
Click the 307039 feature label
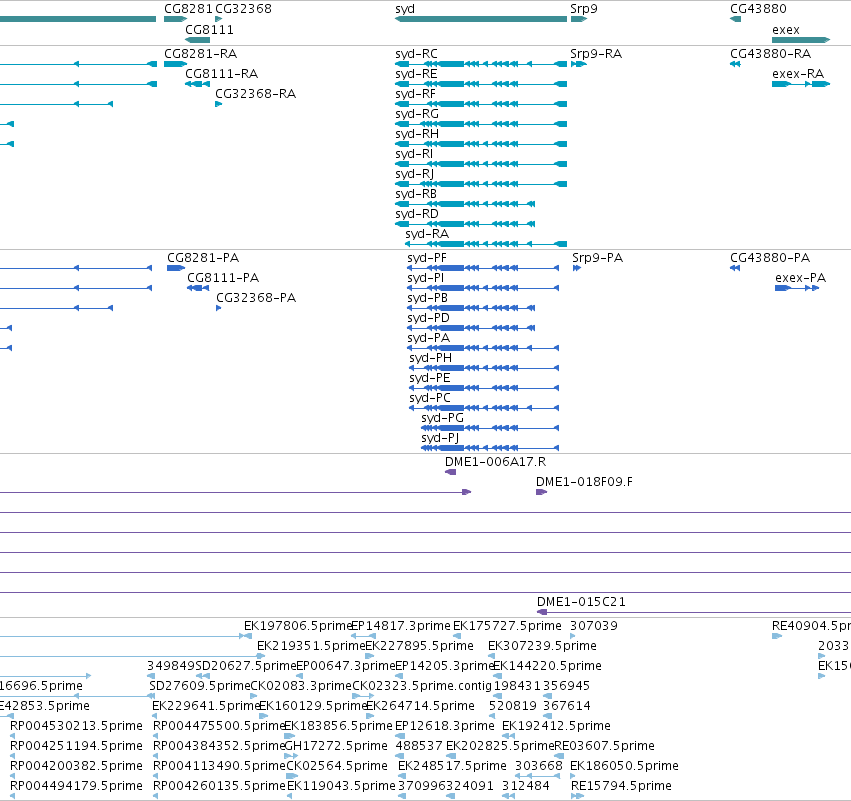(594, 626)
